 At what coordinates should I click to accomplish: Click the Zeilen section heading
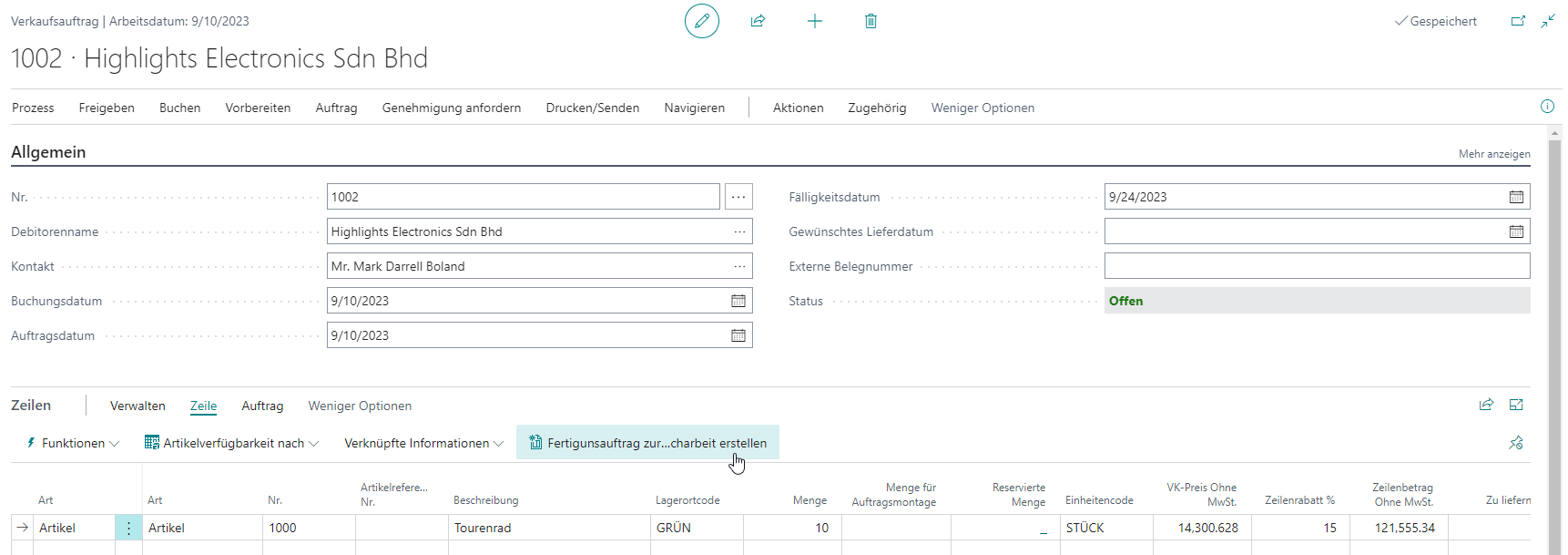31,405
